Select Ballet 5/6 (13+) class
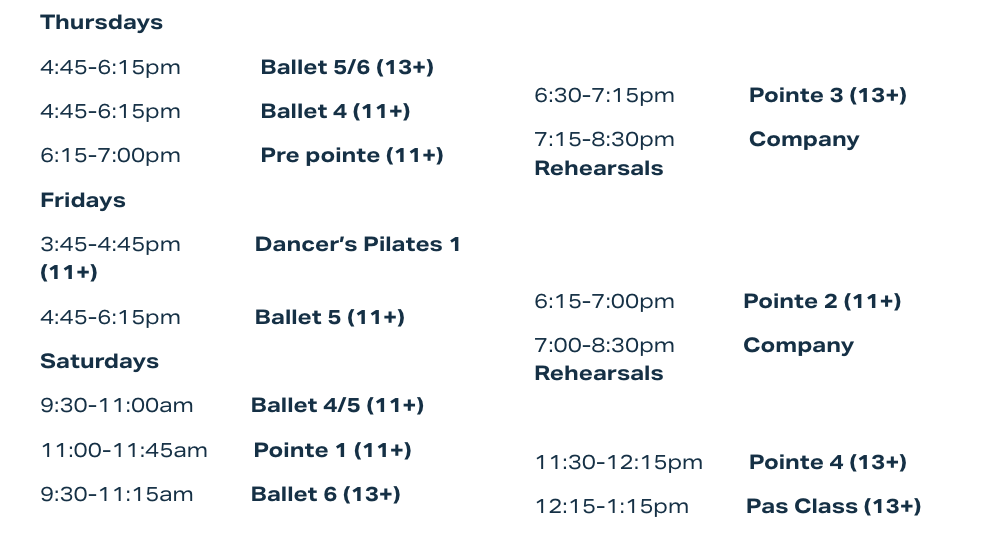This screenshot has width=993, height=534. click(x=347, y=67)
